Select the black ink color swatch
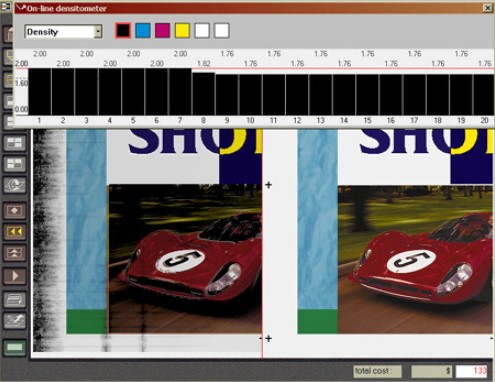495x382 pixels. click(x=123, y=31)
